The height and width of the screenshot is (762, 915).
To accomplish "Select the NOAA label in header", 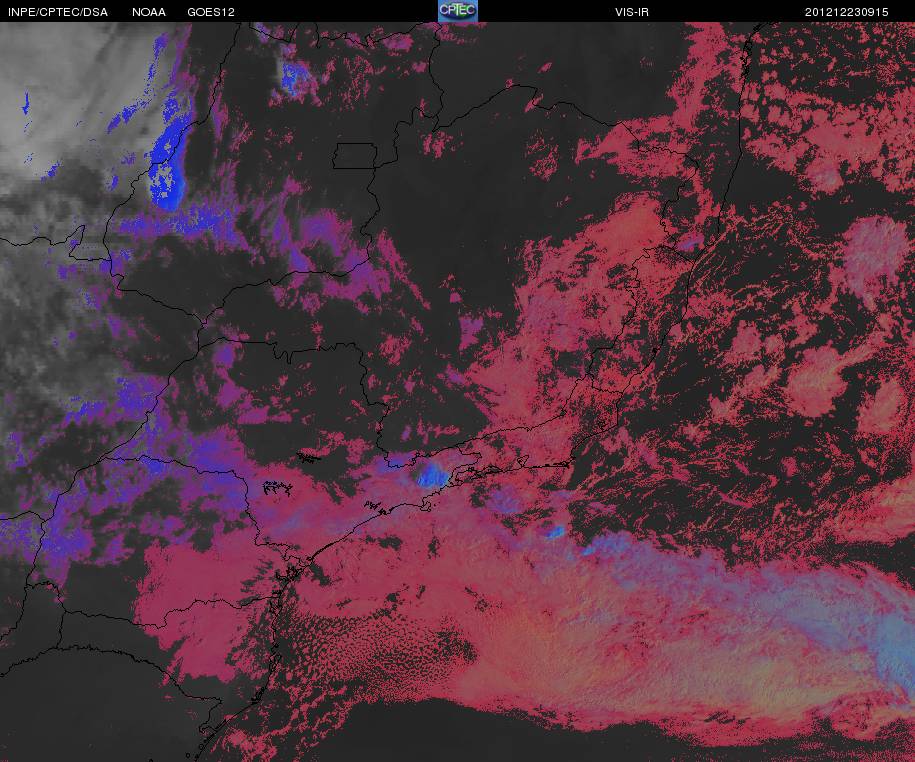I will [x=149, y=12].
